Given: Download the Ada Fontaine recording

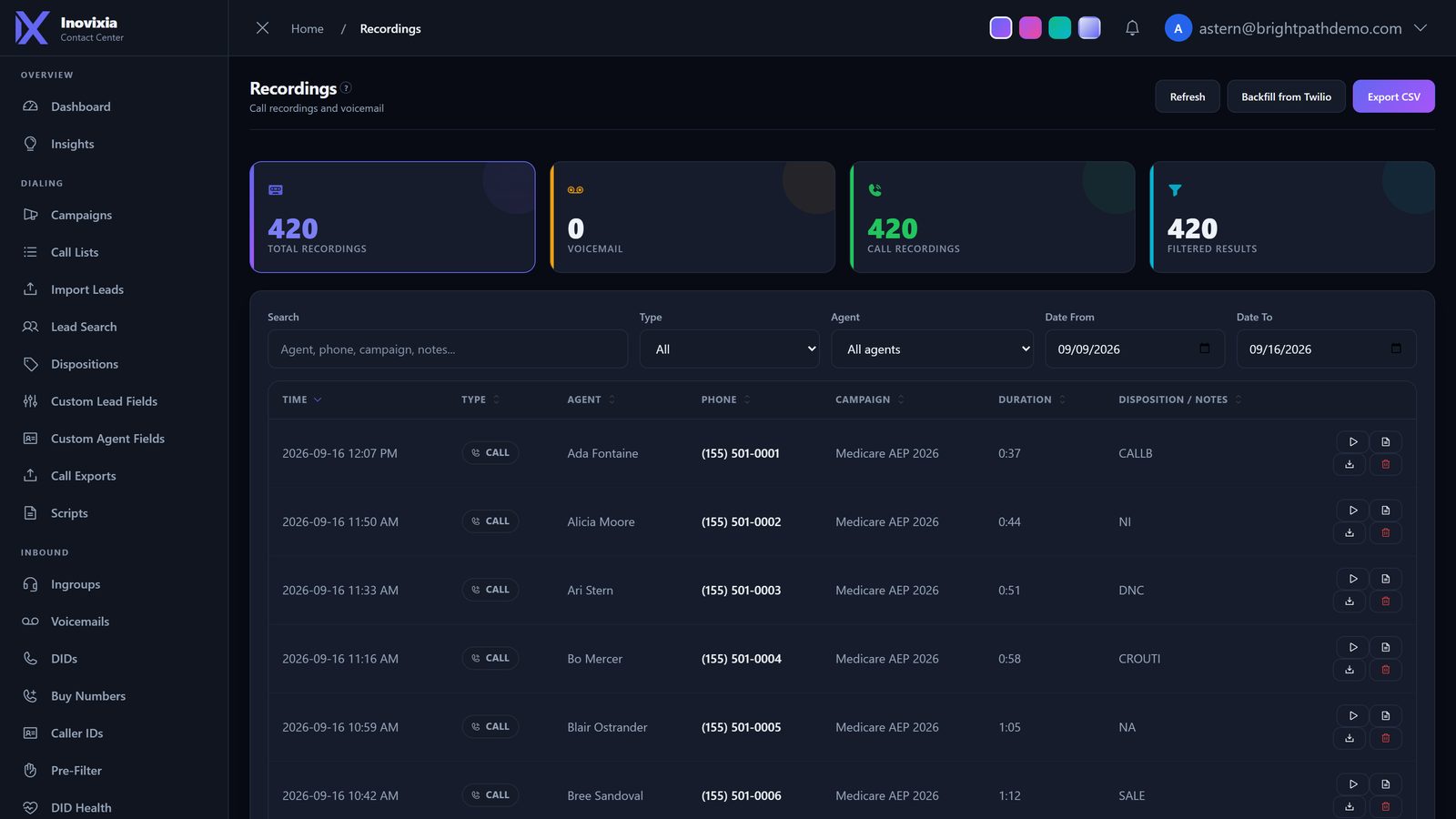Looking at the screenshot, I should pos(1350,464).
